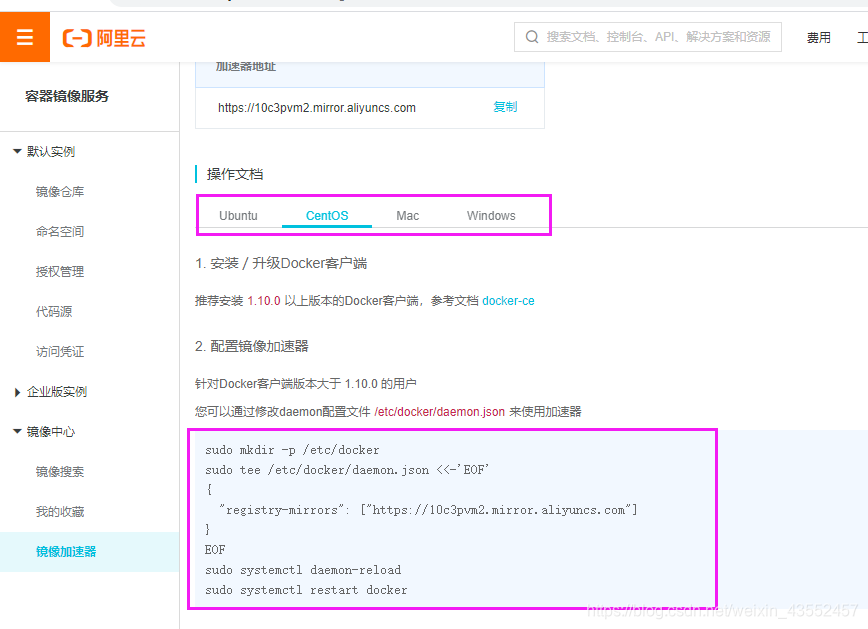This screenshot has width=868, height=629.
Task: Open 我的收藏 in the sidebar
Action: [x=60, y=512]
